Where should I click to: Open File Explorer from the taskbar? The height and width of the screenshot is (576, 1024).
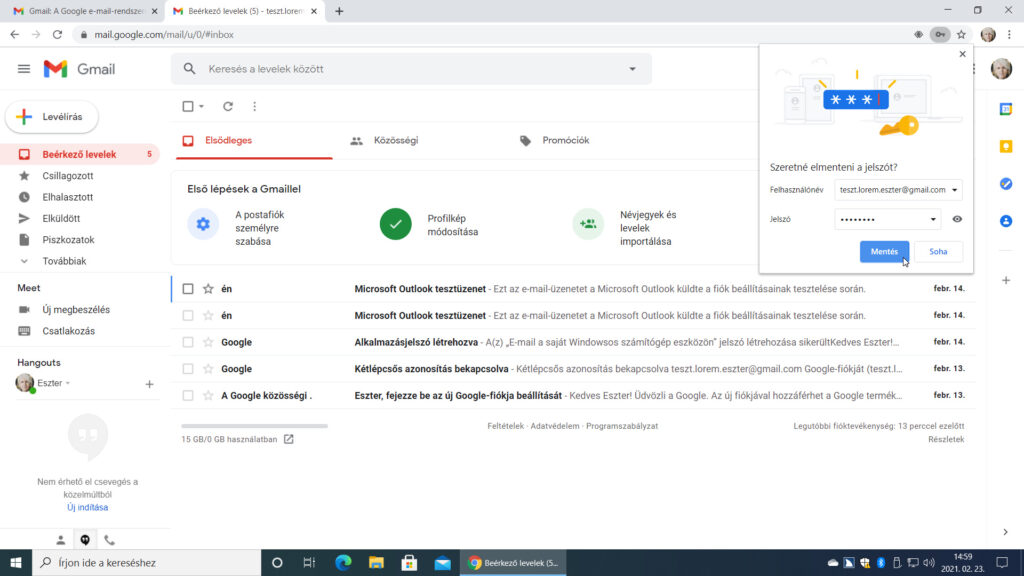pyautogui.click(x=376, y=562)
